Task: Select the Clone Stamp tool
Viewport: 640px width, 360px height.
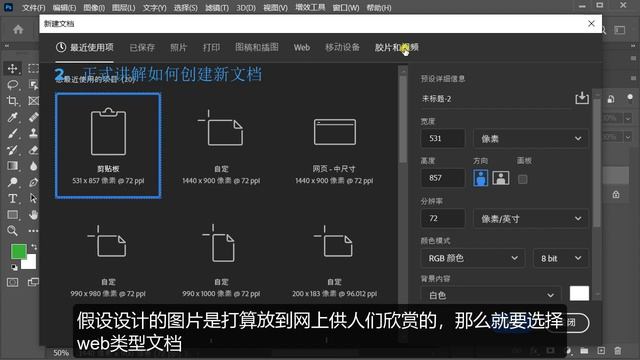Action: pyautogui.click(x=33, y=133)
